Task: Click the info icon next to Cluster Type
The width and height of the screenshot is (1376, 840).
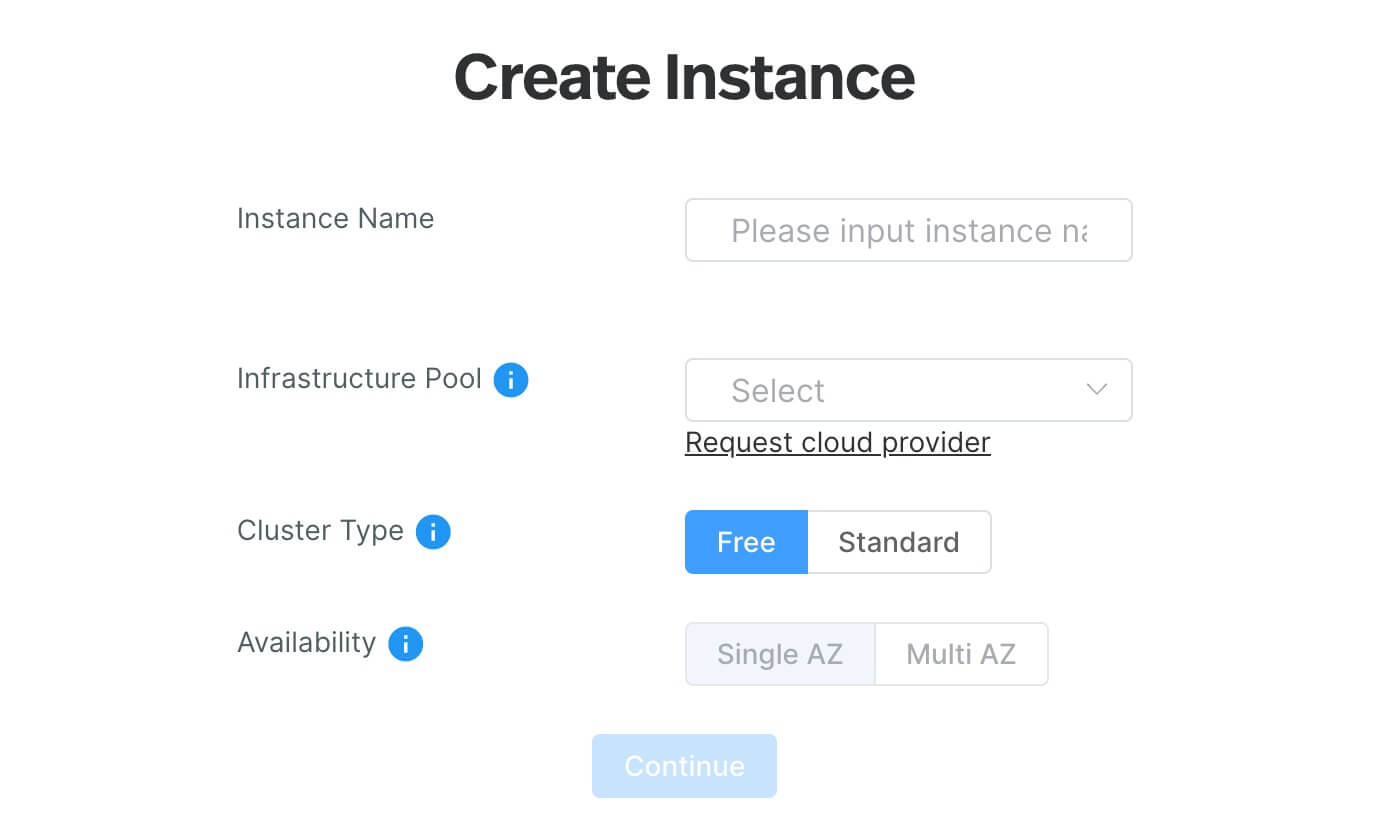Action: pyautogui.click(x=433, y=532)
